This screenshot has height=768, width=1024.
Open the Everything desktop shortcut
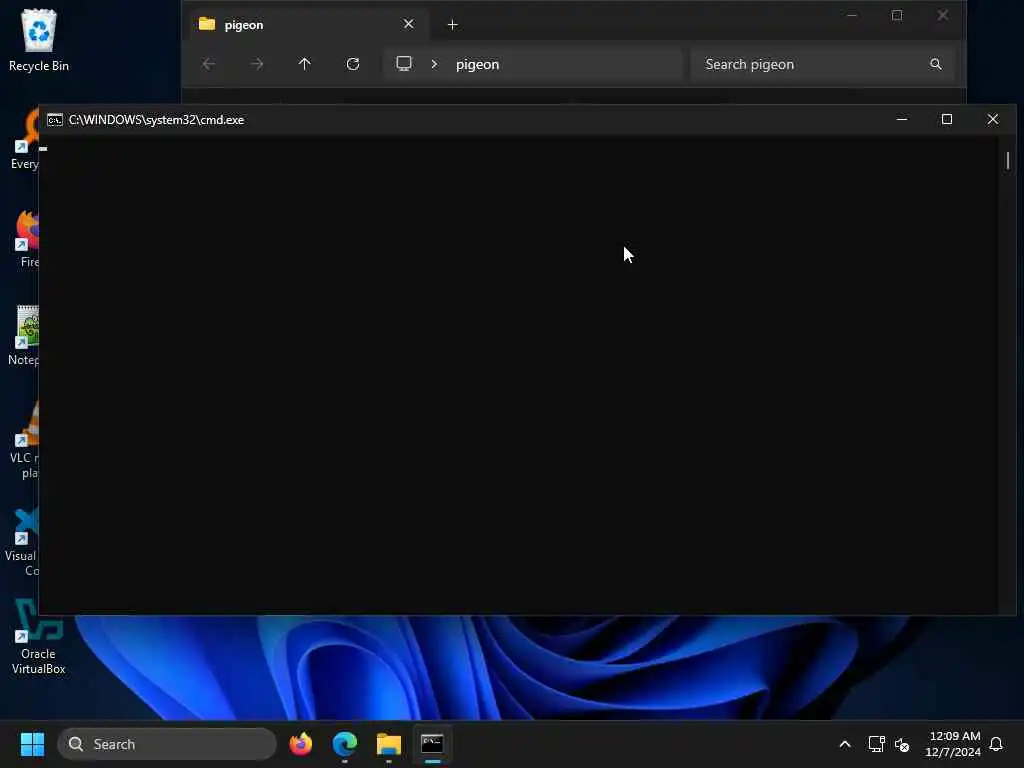tap(26, 139)
